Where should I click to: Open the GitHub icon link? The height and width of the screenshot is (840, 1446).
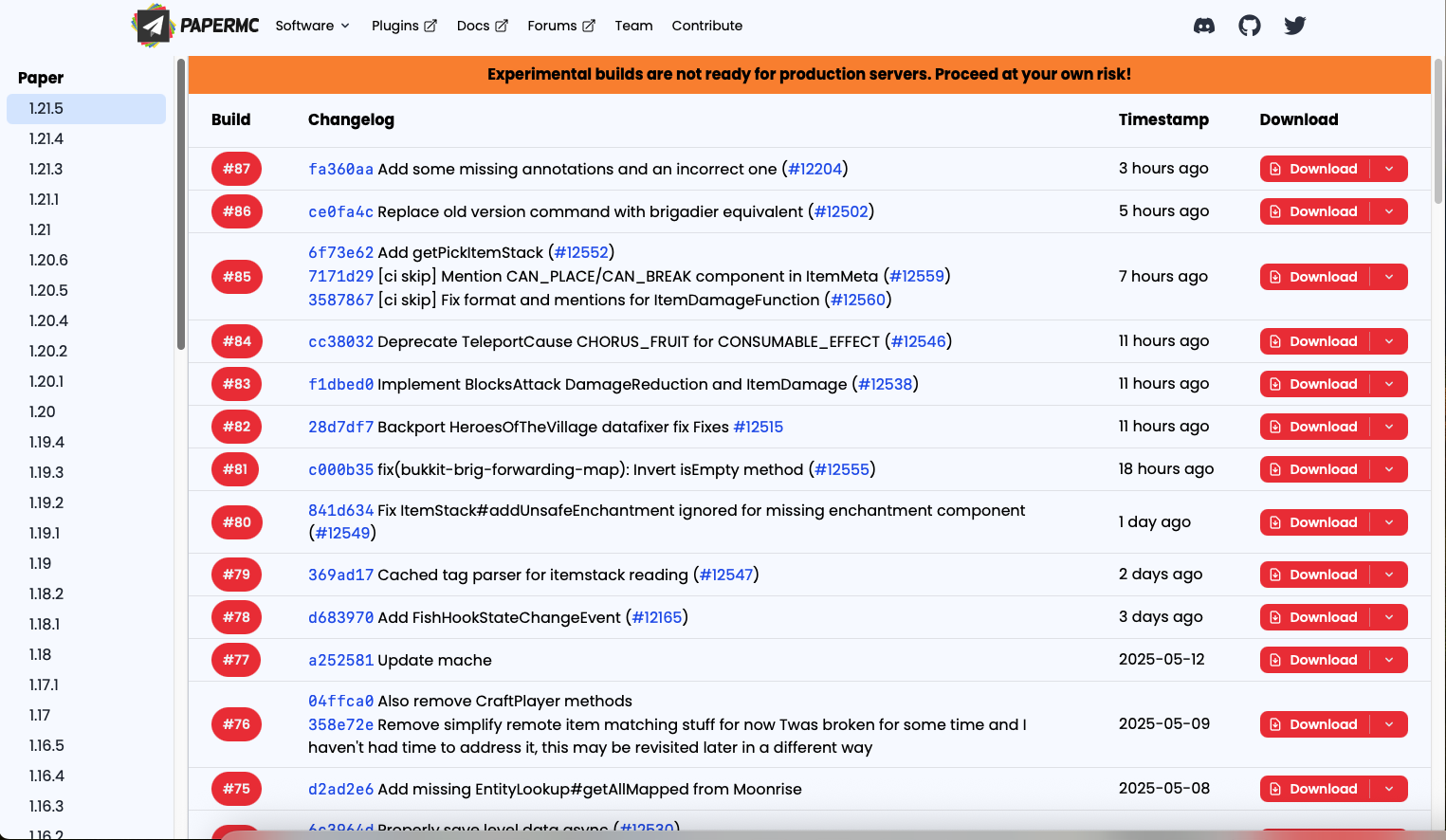point(1250,26)
